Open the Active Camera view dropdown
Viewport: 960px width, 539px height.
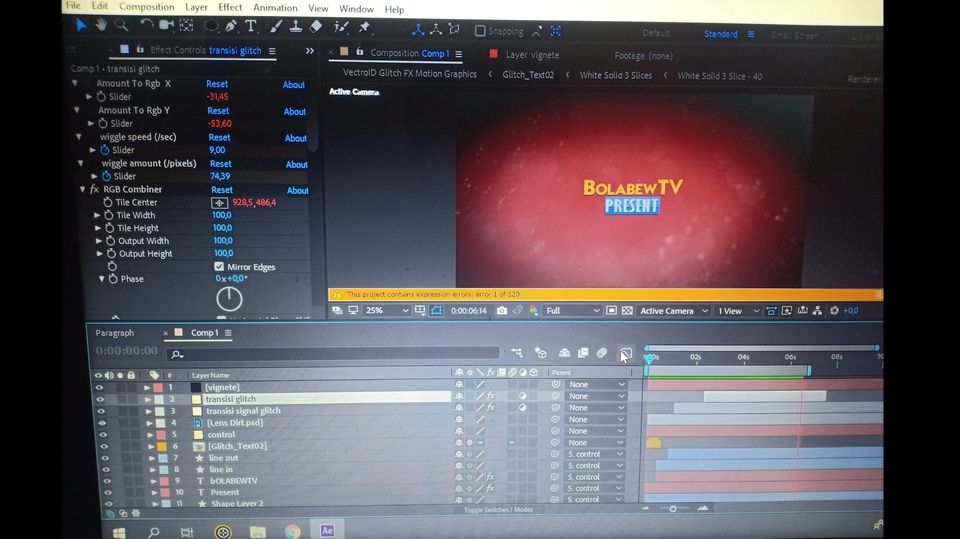click(x=673, y=311)
